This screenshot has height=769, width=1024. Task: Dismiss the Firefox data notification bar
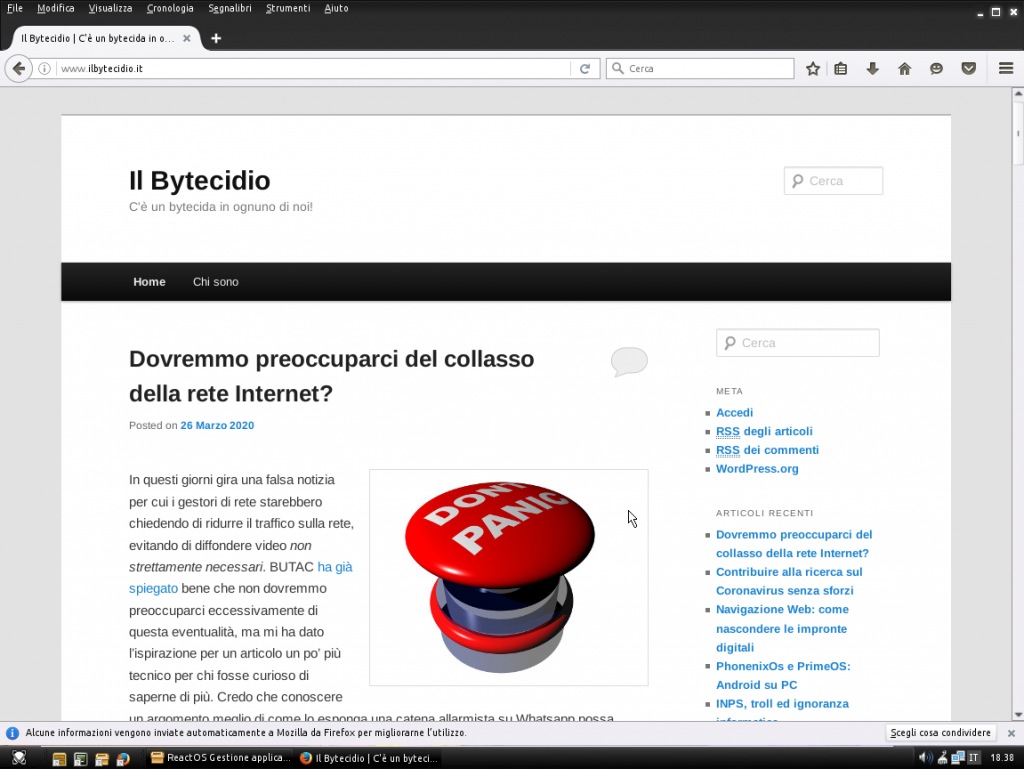pos(1011,733)
